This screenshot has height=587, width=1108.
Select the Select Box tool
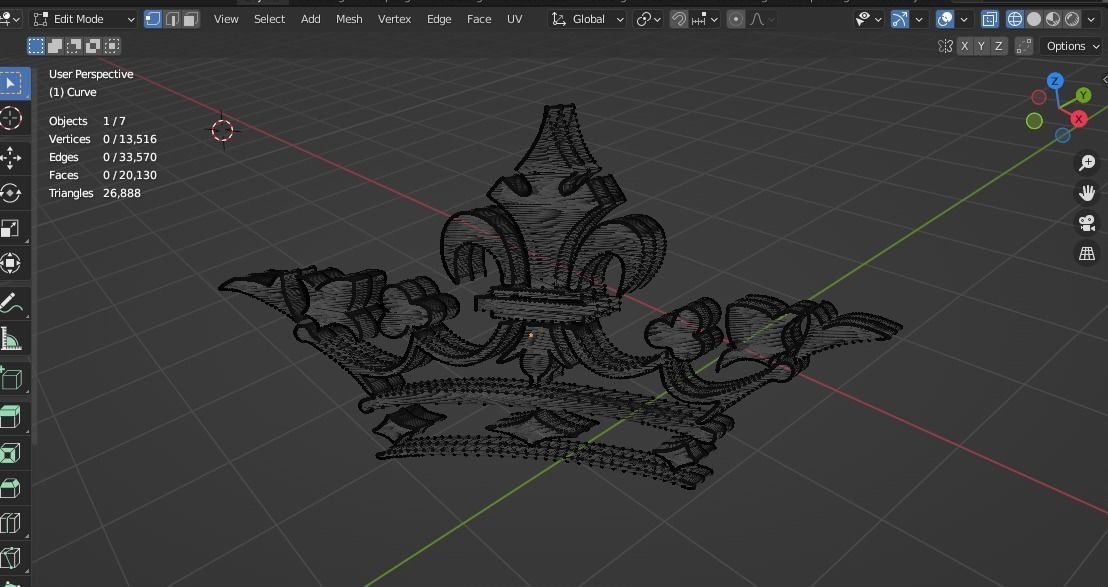[x=12, y=83]
